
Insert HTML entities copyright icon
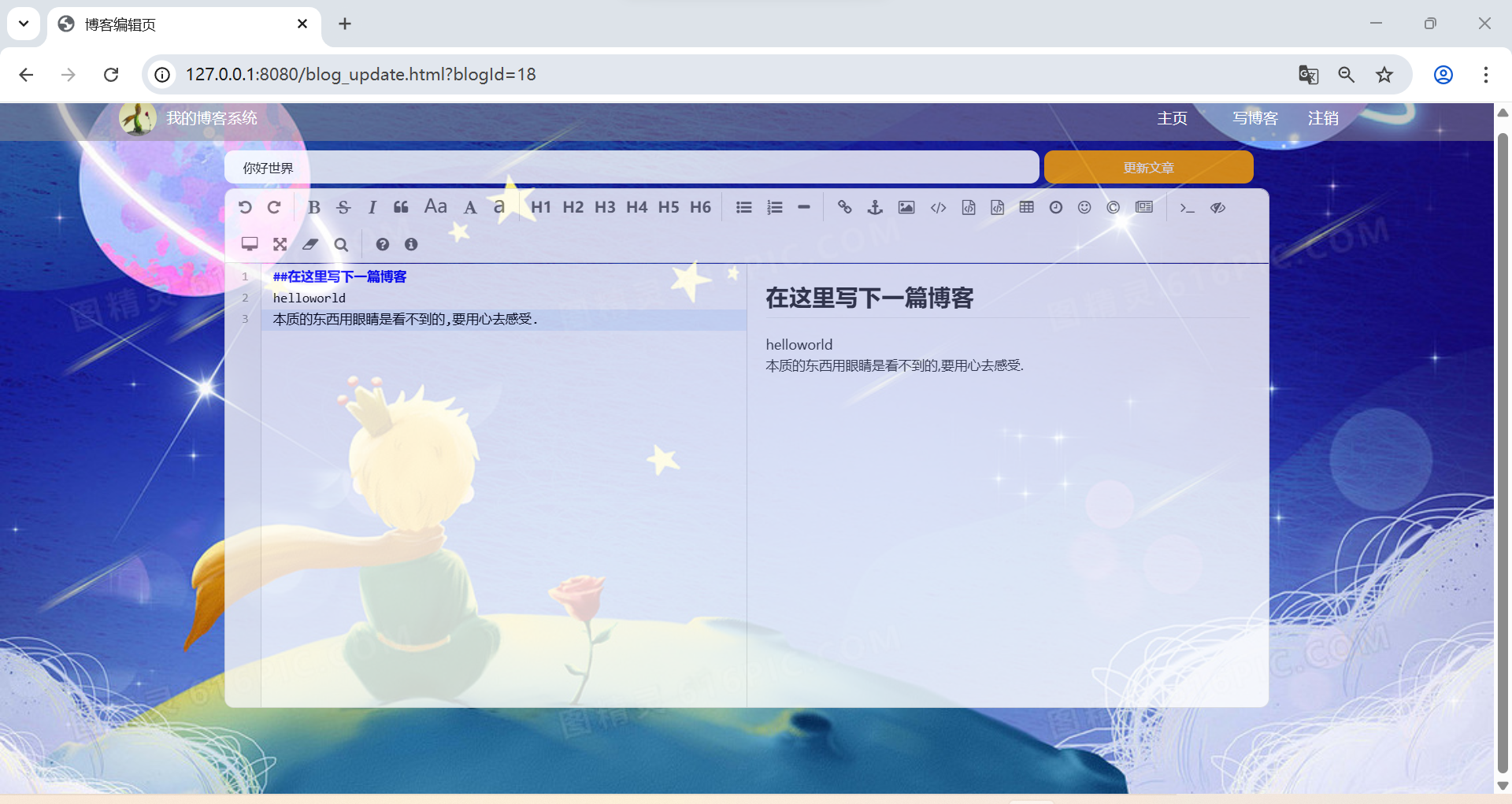(1114, 207)
